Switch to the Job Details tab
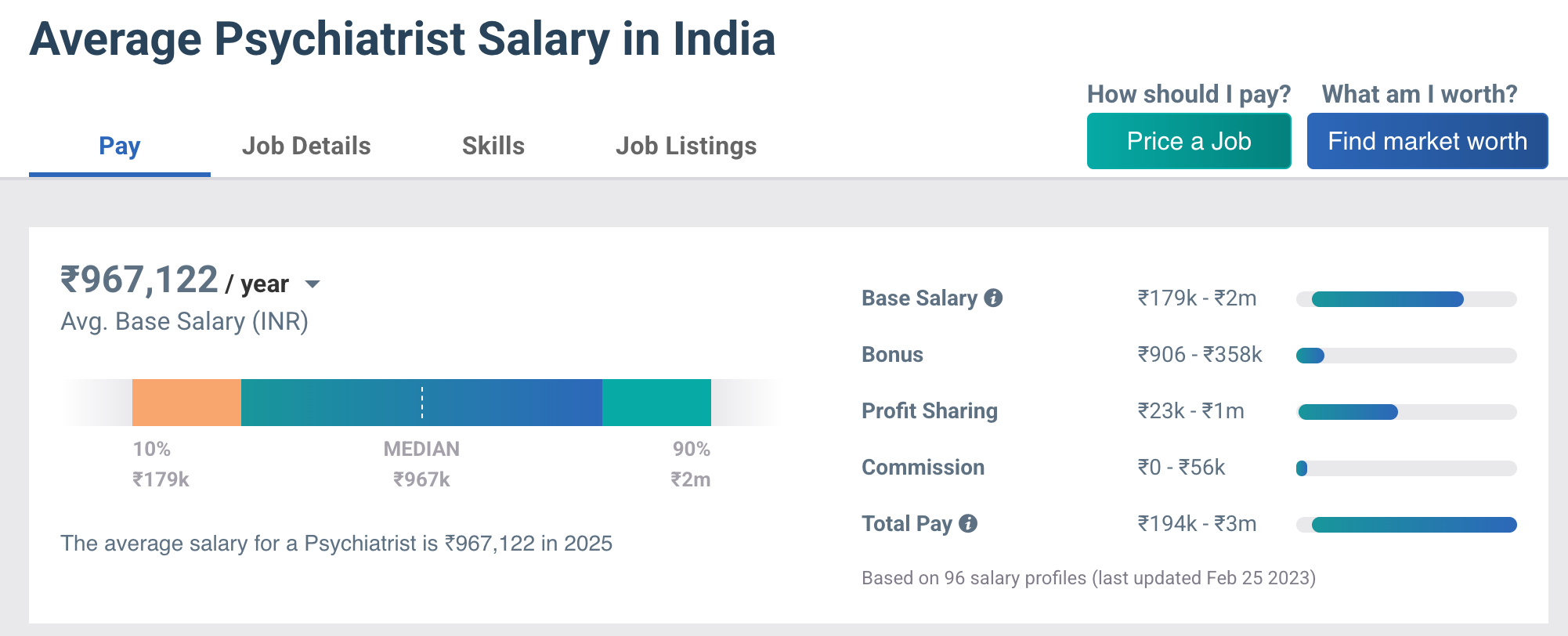Screen dimensions: 1568x636 point(307,146)
